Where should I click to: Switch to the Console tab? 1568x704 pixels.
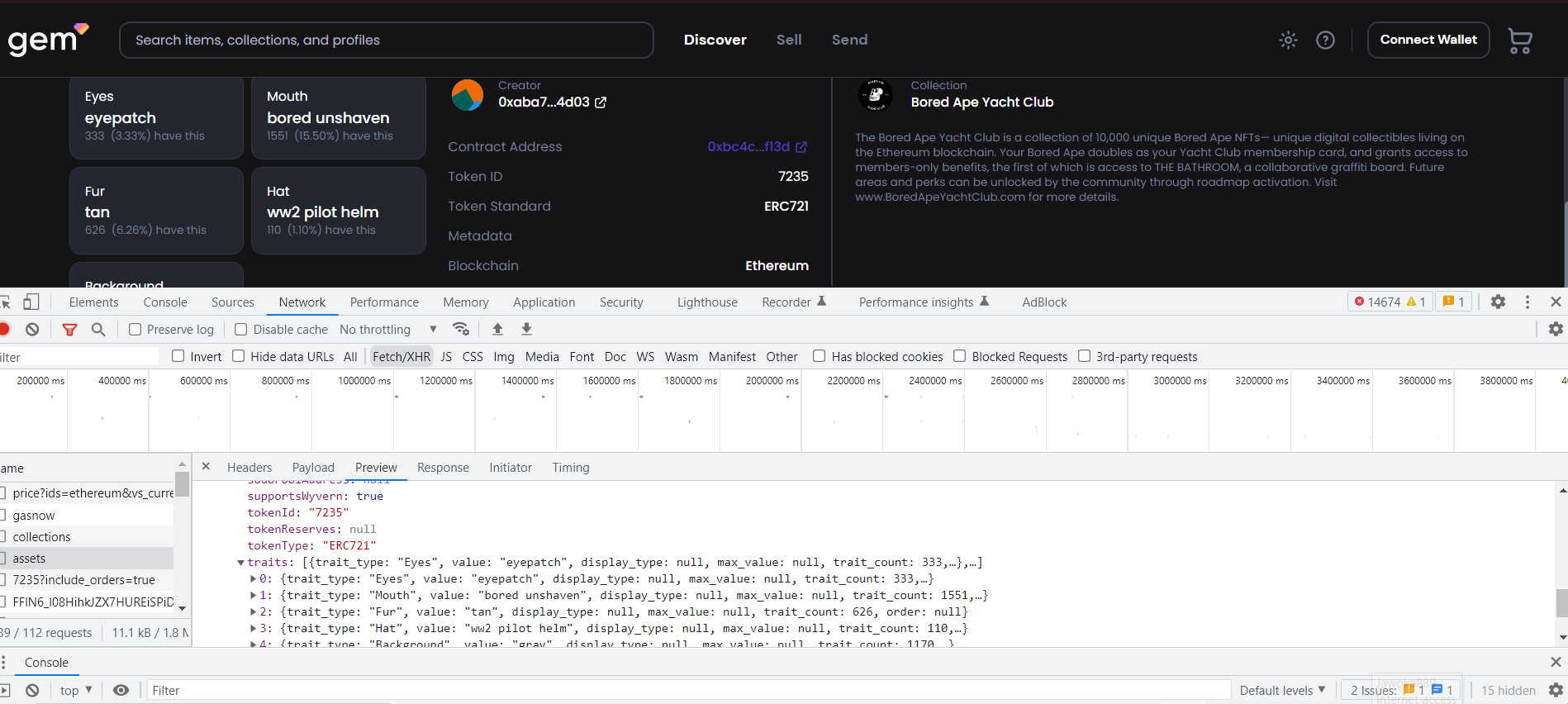click(165, 302)
